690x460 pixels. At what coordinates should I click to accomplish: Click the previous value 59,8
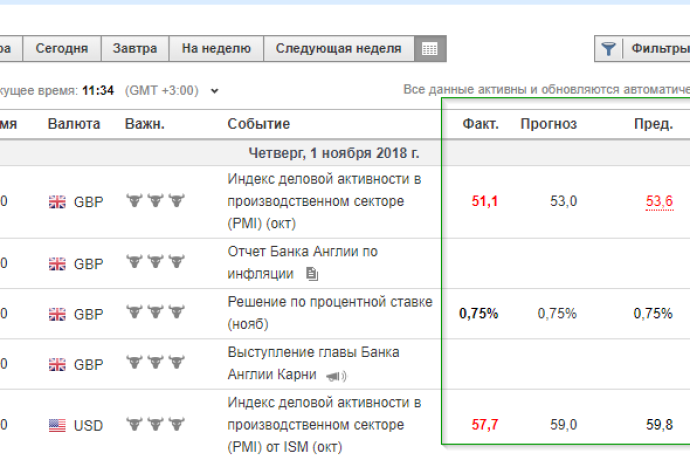point(659,425)
